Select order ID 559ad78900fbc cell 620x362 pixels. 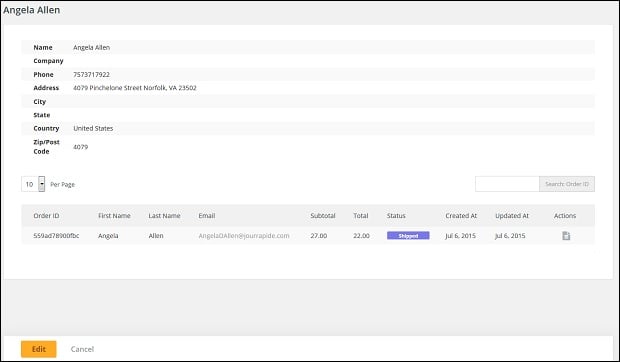tap(56, 236)
